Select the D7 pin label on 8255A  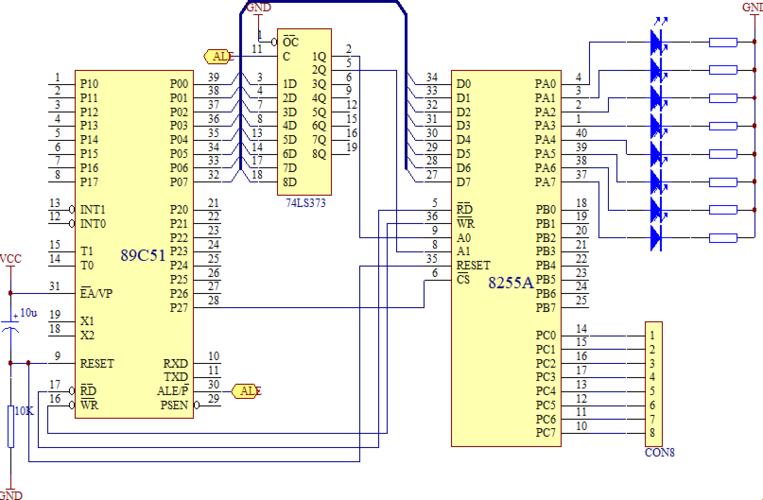pos(464,182)
